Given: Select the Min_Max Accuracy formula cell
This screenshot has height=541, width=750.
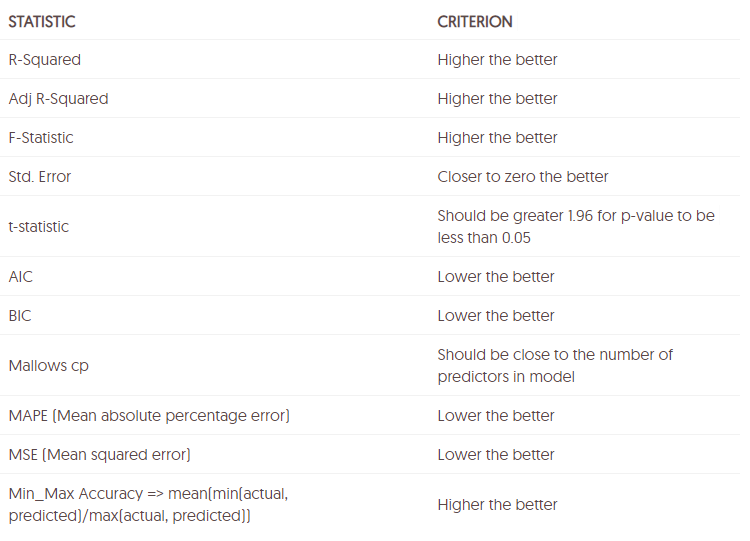Looking at the screenshot, I should point(149,505).
